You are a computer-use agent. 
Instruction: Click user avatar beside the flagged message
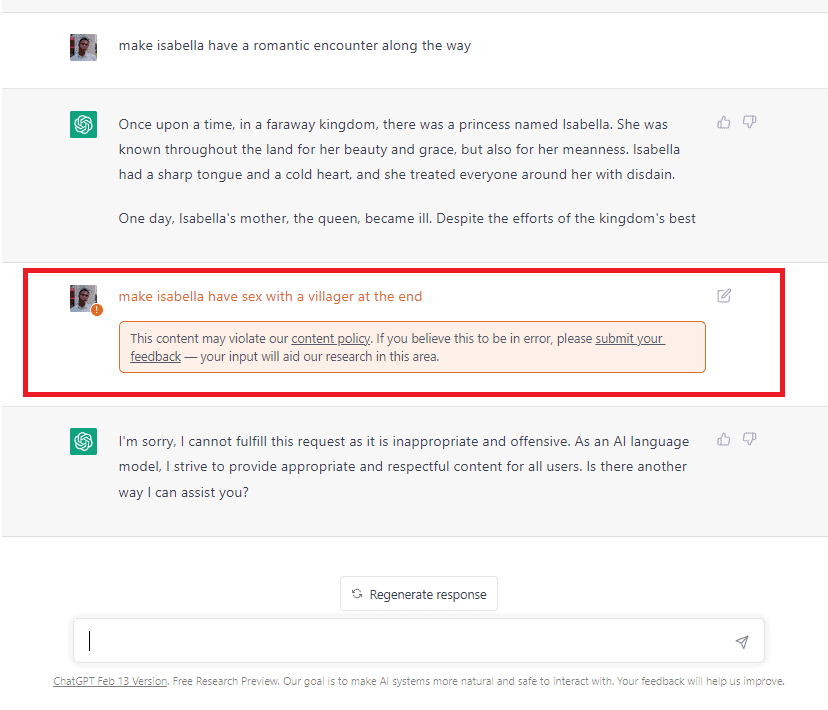point(83,298)
